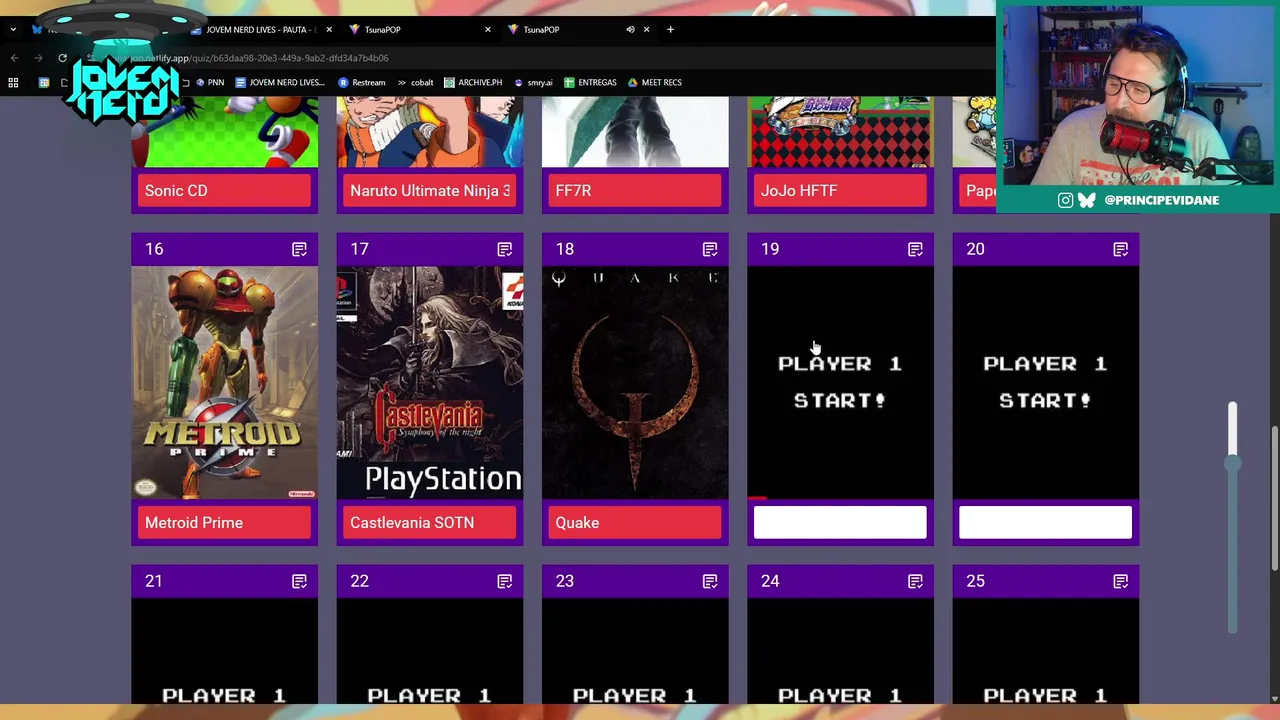Open the ENTREGAS bookmark
The image size is (1280, 720).
point(590,82)
